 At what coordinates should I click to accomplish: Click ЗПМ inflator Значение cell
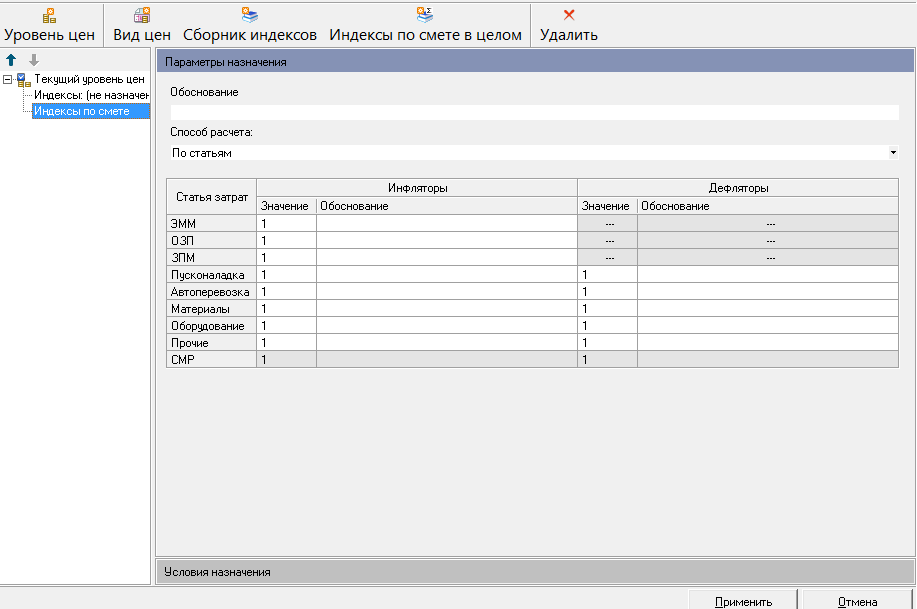coord(287,257)
